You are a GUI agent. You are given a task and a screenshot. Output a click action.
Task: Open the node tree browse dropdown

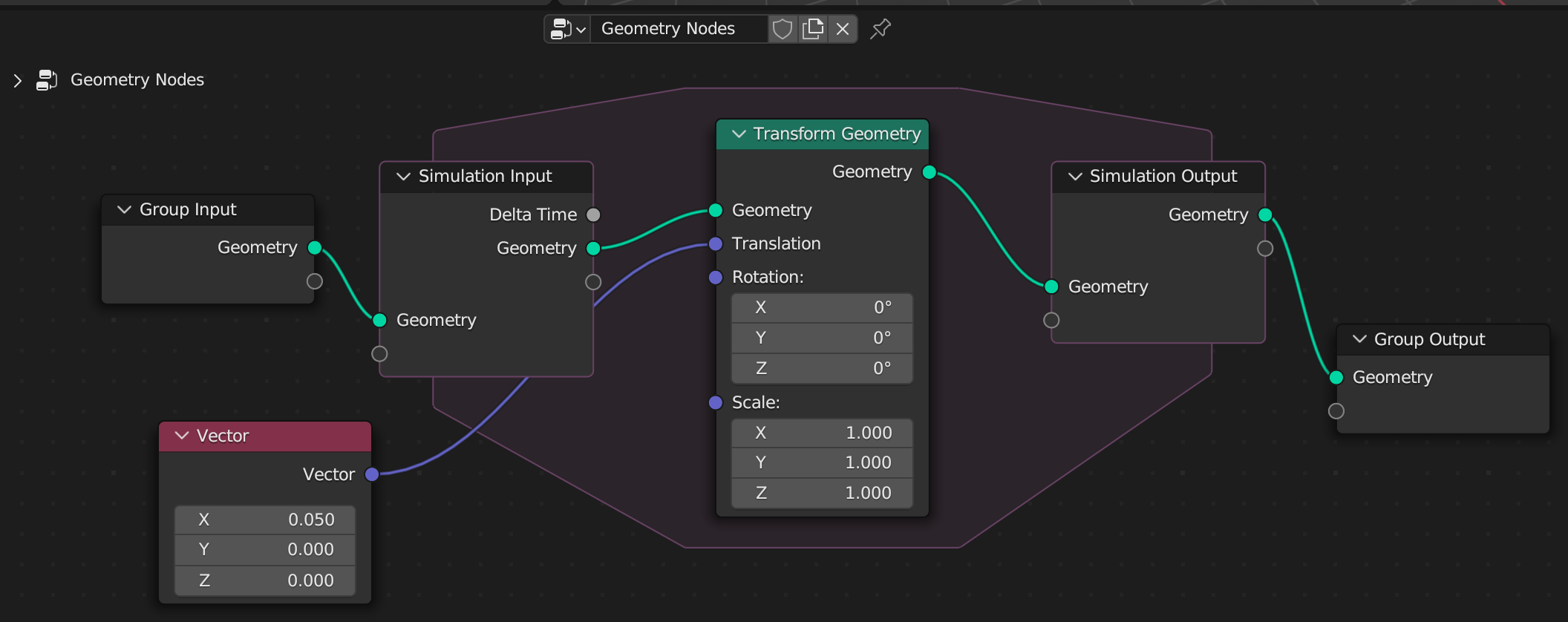(x=568, y=29)
